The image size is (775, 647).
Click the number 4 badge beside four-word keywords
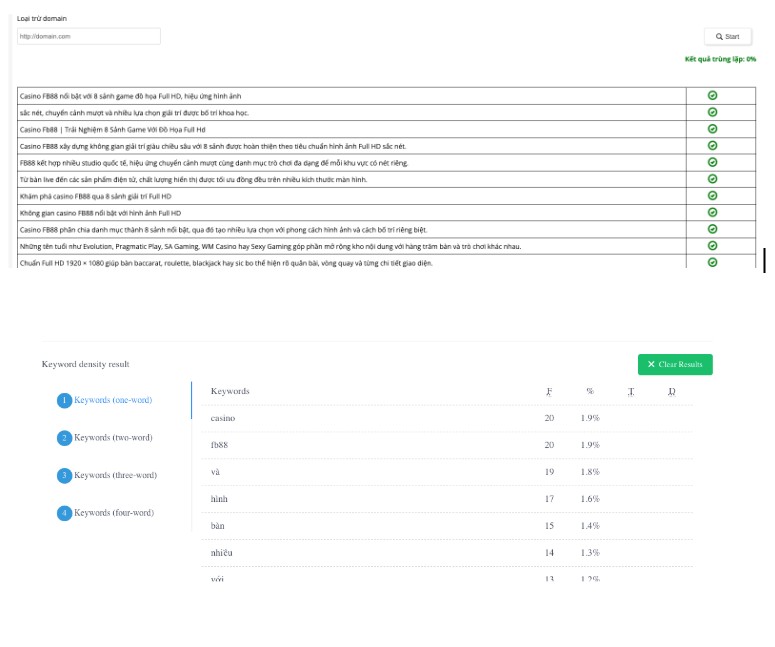[64, 513]
